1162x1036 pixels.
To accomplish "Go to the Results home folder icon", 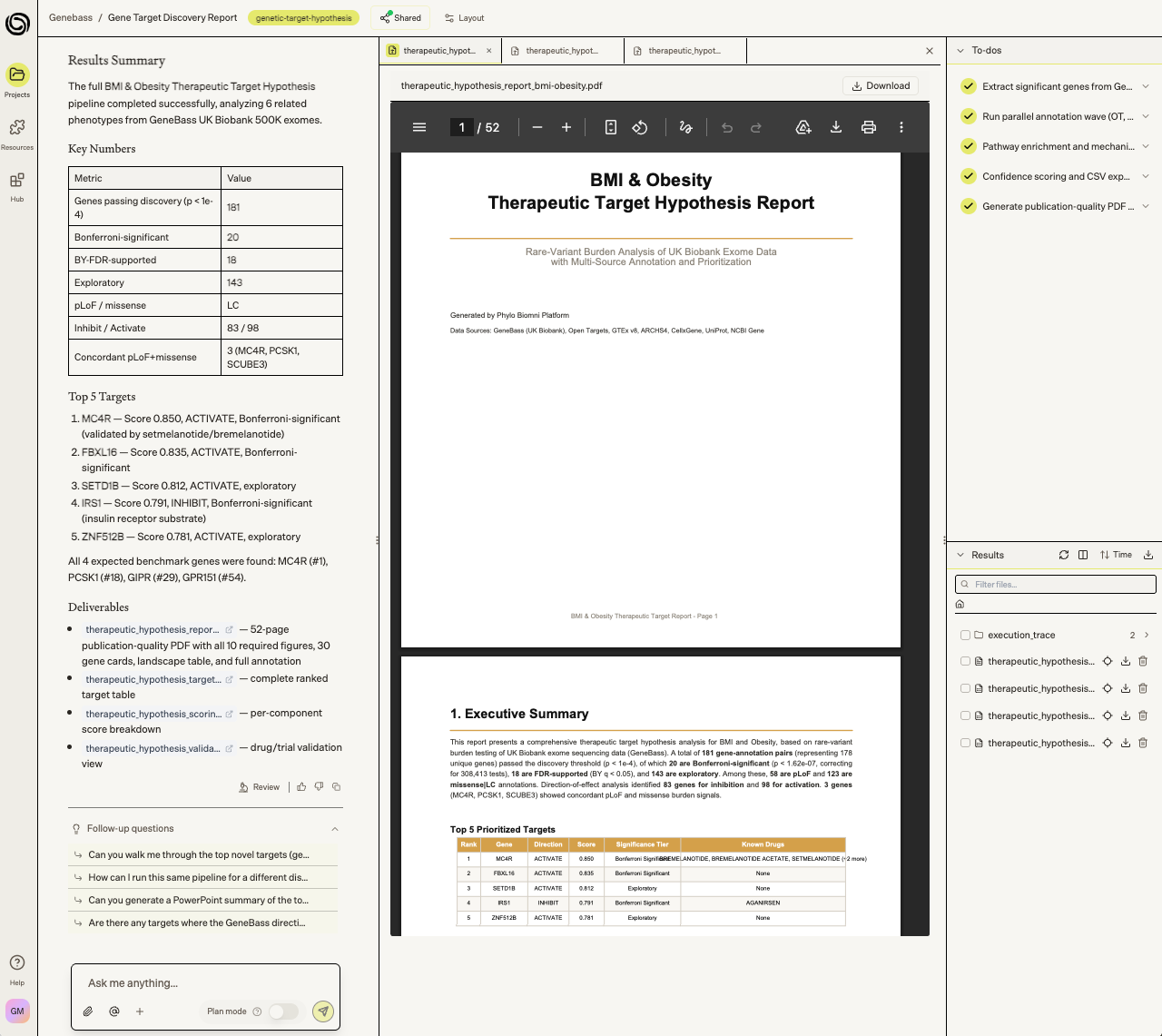I will pyautogui.click(x=960, y=605).
